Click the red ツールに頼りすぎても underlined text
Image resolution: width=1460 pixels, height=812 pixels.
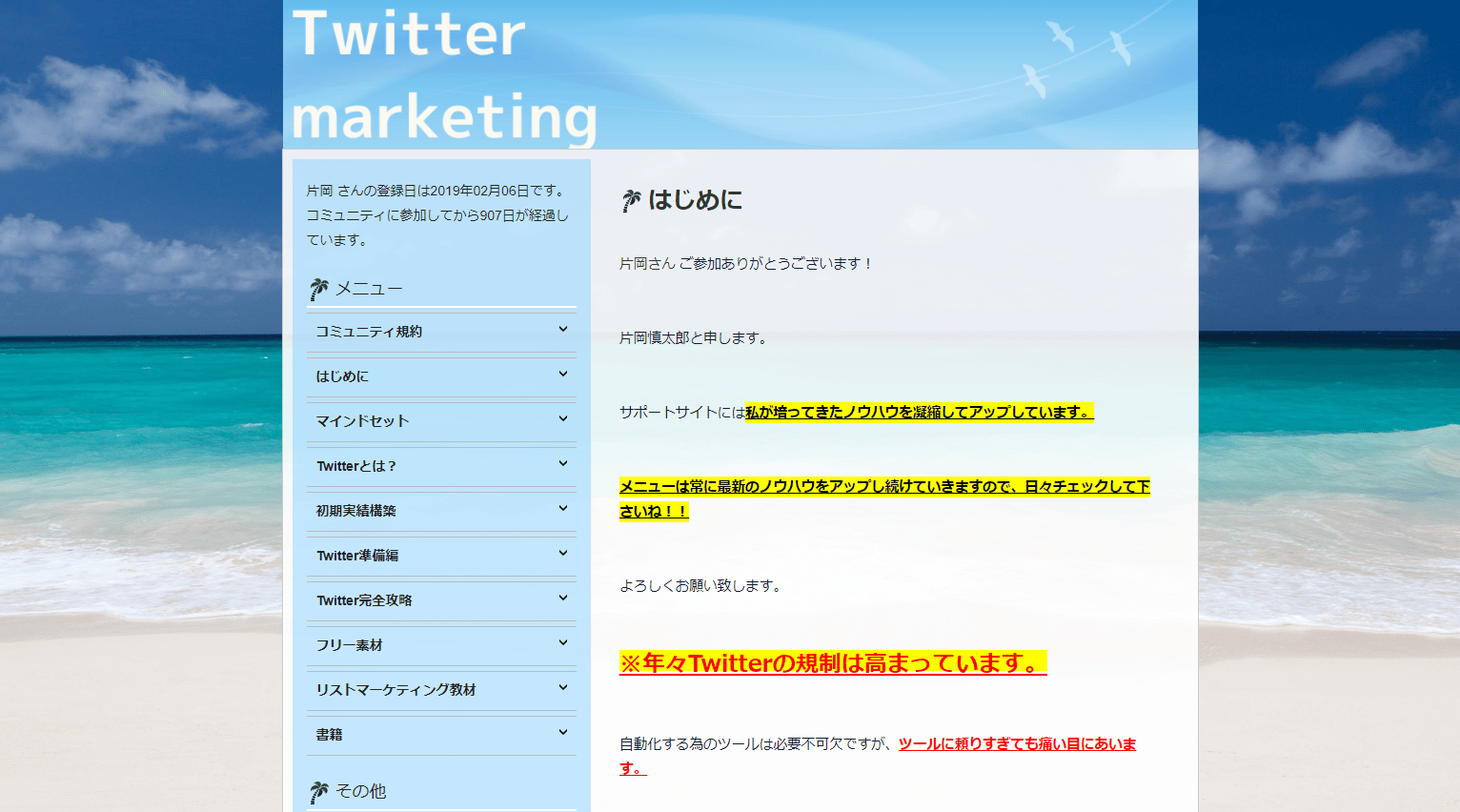click(1016, 744)
